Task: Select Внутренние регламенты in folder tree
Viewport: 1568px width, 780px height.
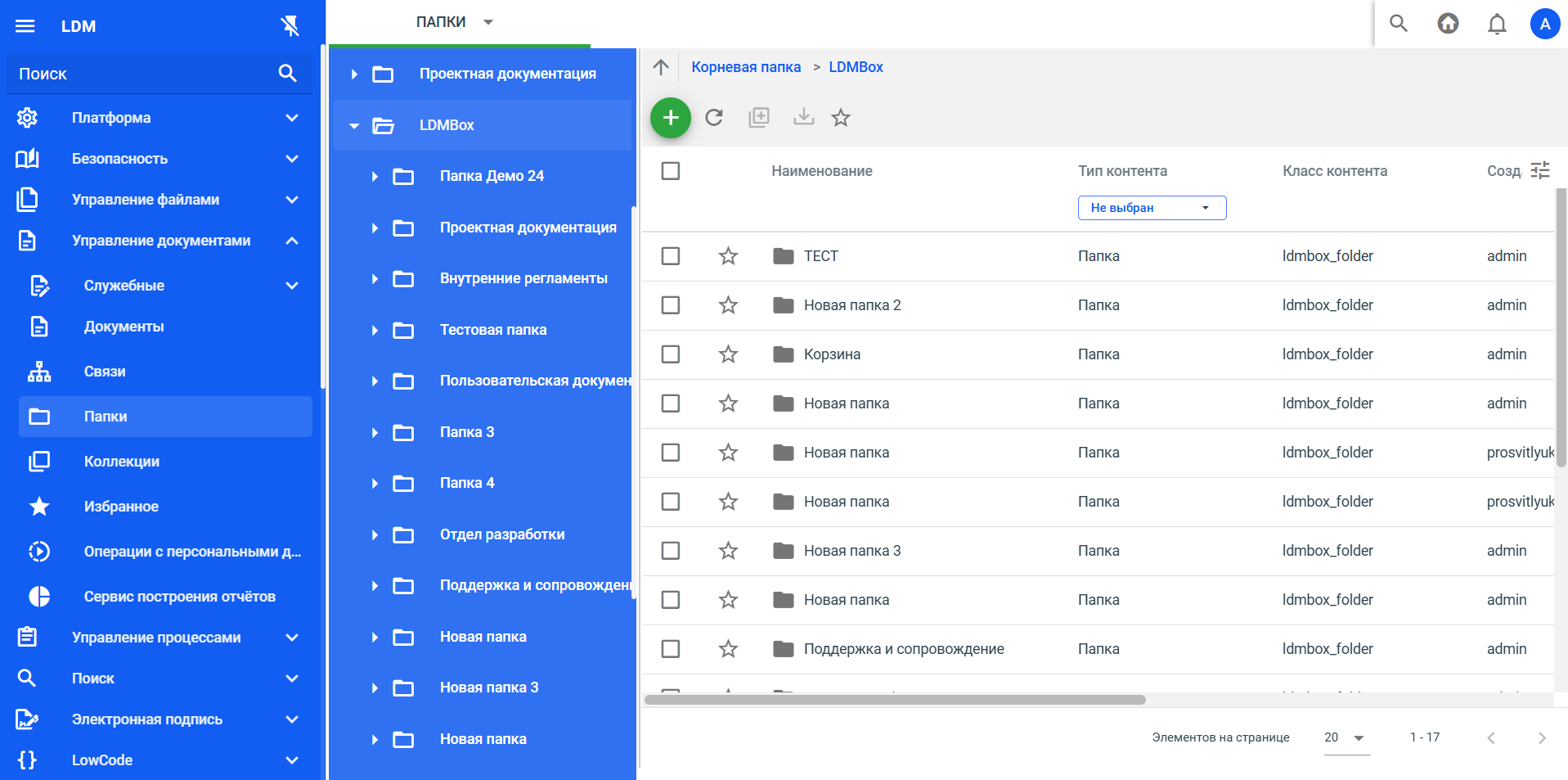Action: click(x=523, y=278)
